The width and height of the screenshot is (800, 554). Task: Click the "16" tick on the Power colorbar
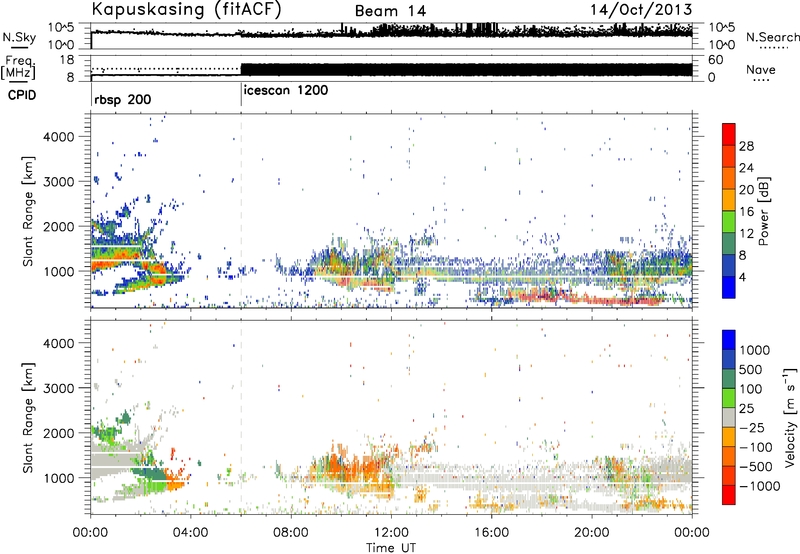(x=746, y=212)
